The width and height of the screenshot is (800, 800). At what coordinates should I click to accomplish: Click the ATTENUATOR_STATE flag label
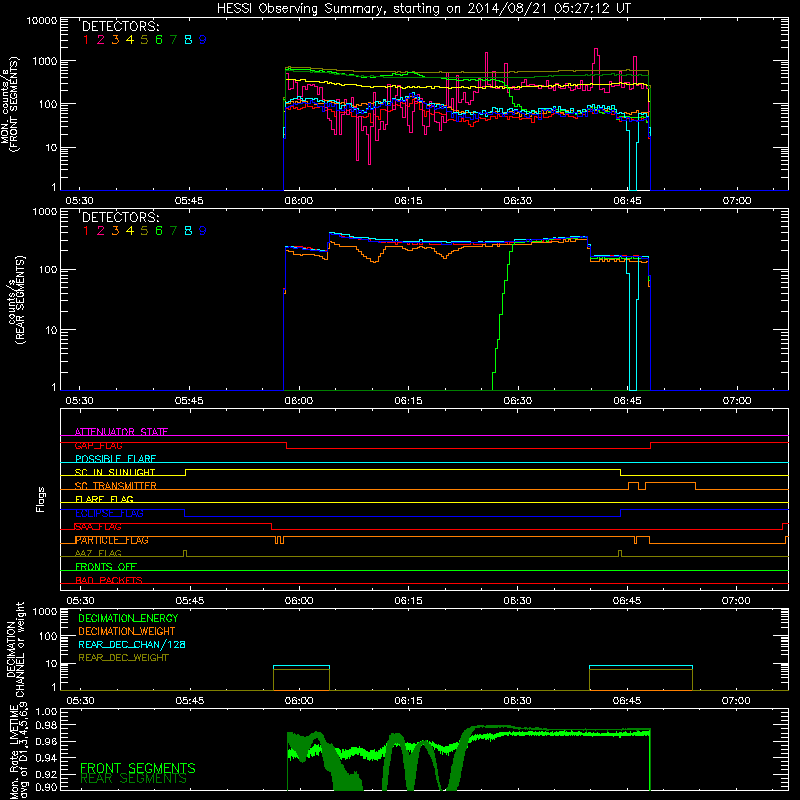(121, 432)
